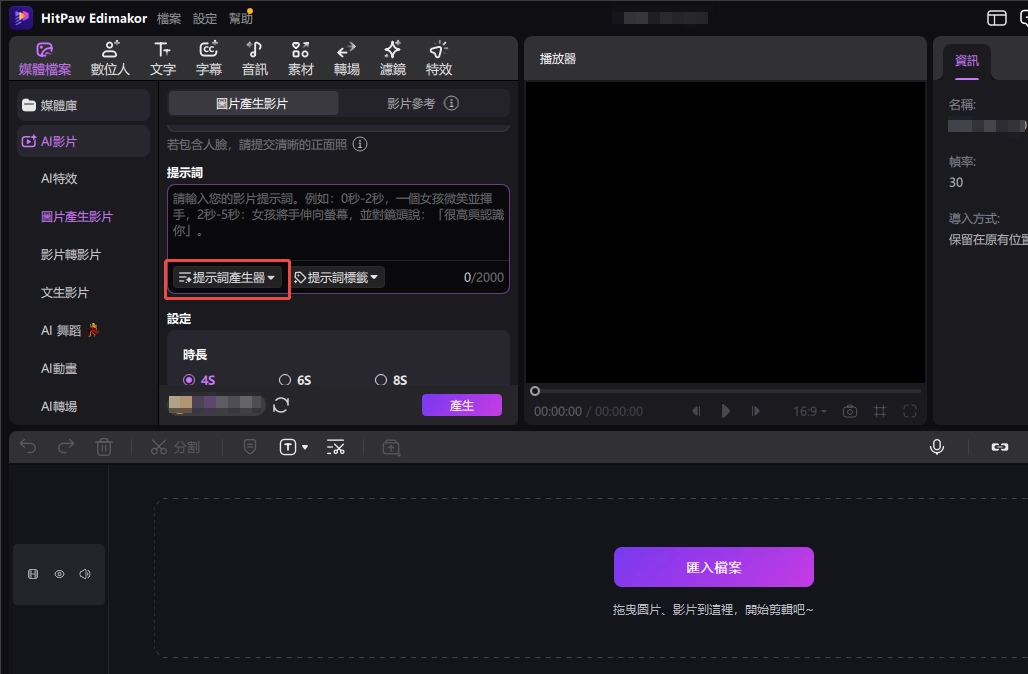Image resolution: width=1028 pixels, height=674 pixels.
Task: Enter fullscreen in the player
Action: tap(909, 411)
